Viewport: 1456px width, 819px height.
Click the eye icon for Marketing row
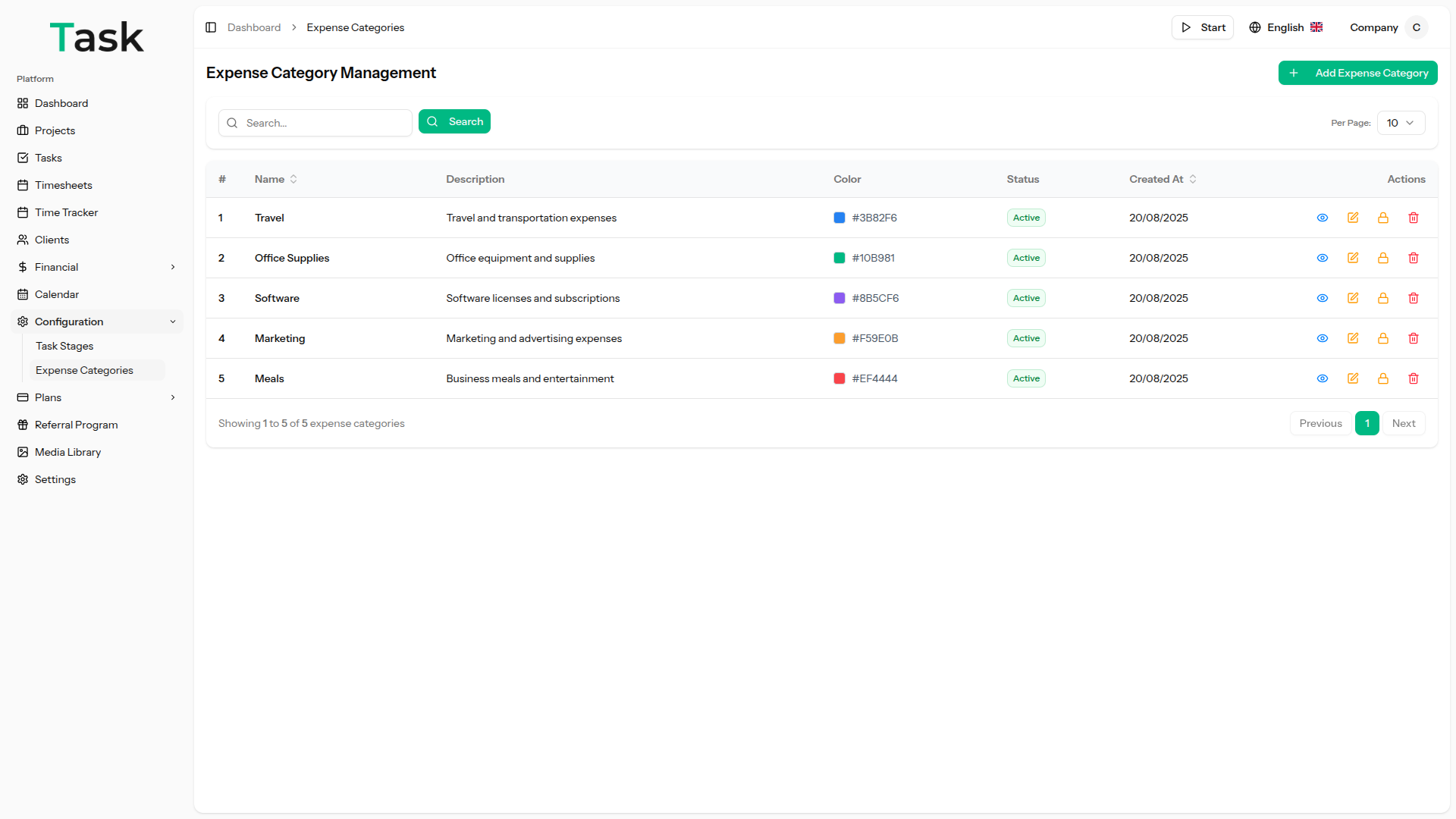click(1323, 338)
